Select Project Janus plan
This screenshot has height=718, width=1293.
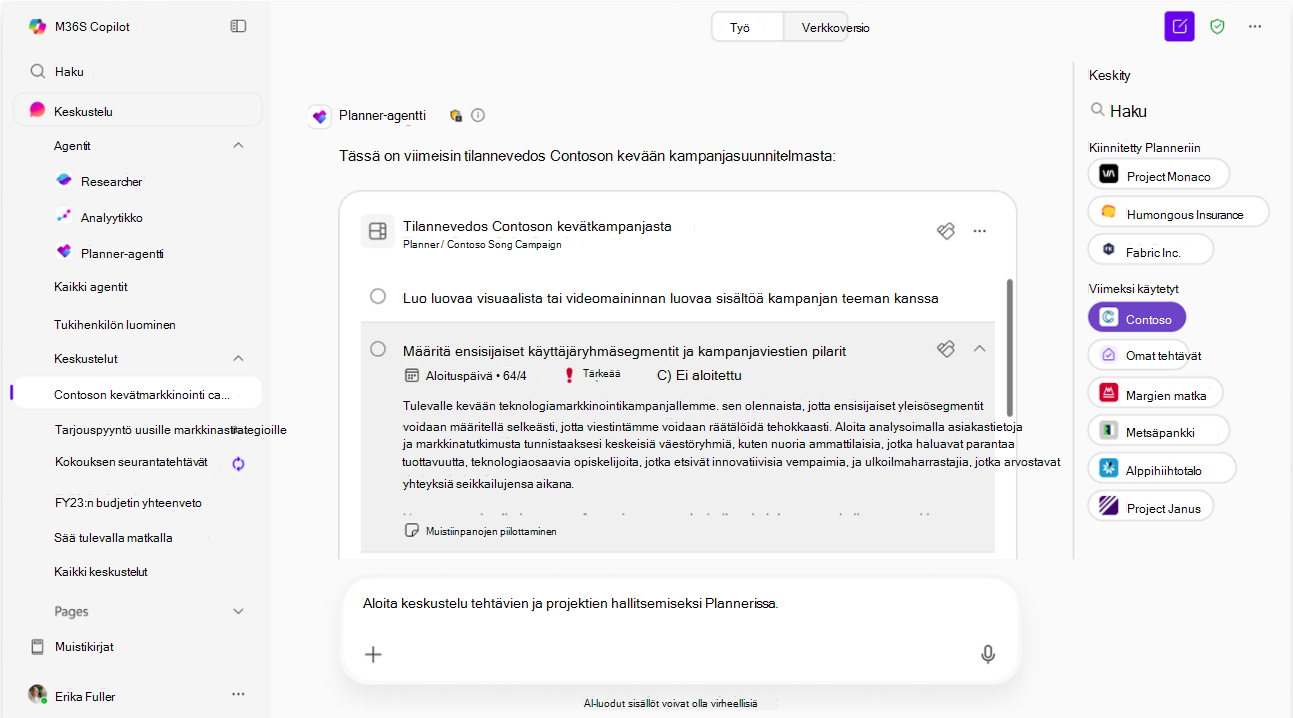pyautogui.click(x=1151, y=506)
